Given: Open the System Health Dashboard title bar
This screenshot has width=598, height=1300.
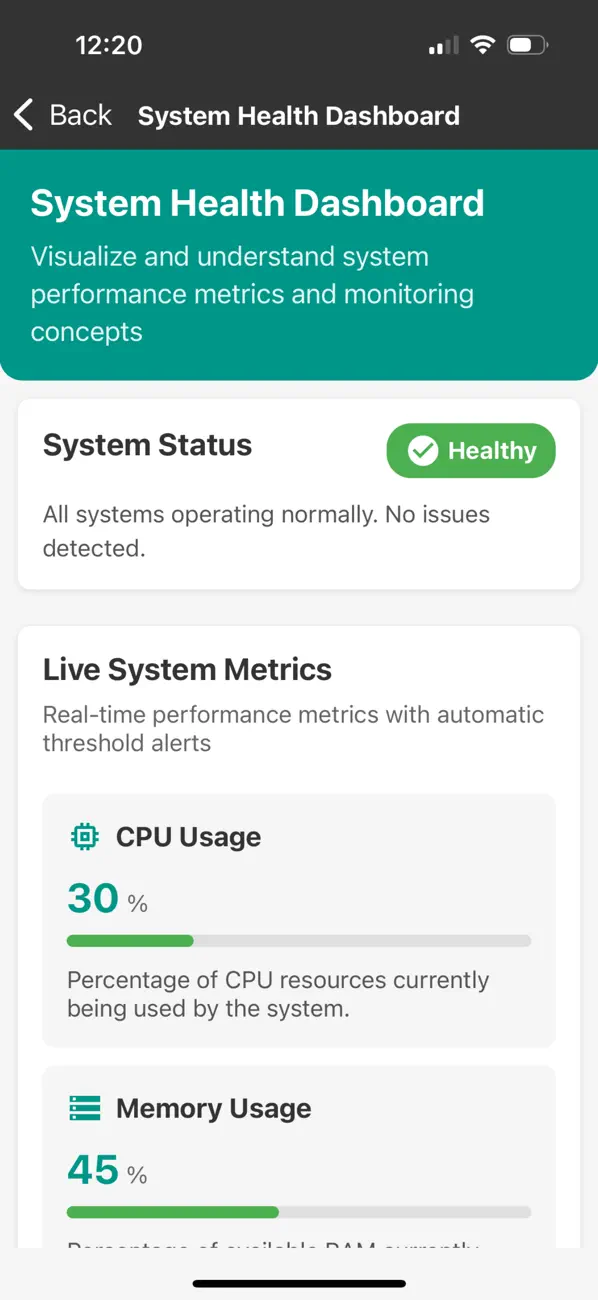Looking at the screenshot, I should [x=298, y=114].
